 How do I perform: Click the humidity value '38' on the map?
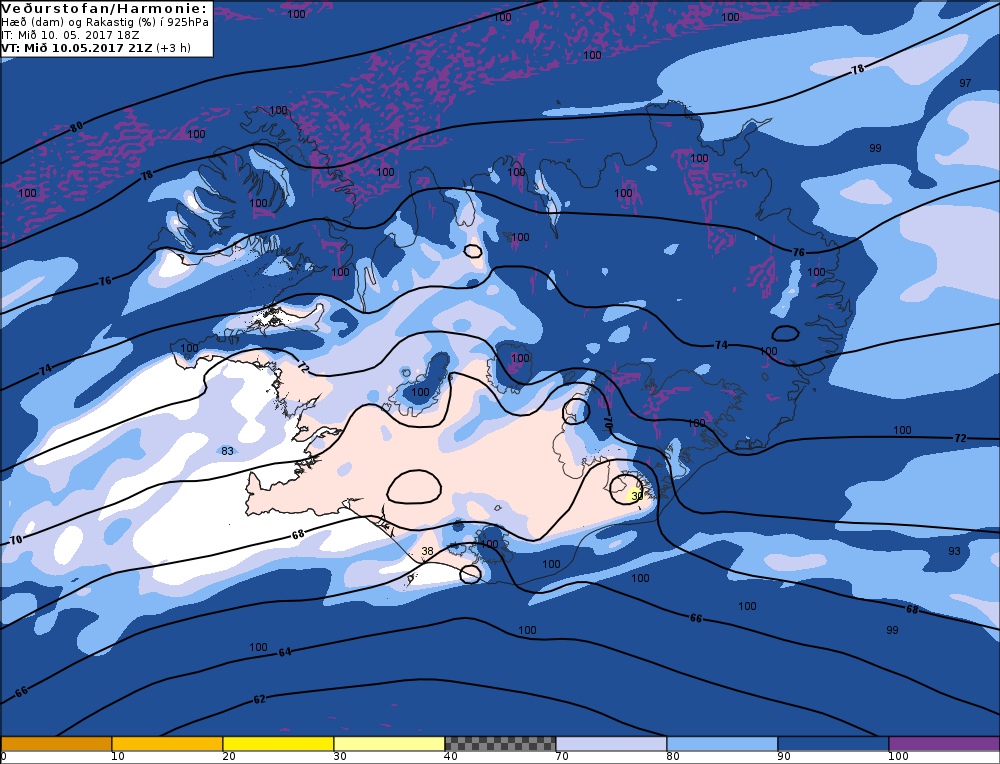(x=427, y=551)
